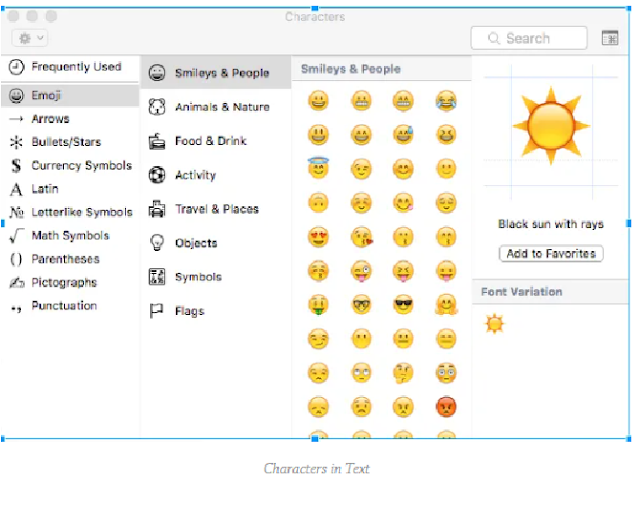
Task: Choose the heart-eyes smiley emoji
Action: (318, 237)
